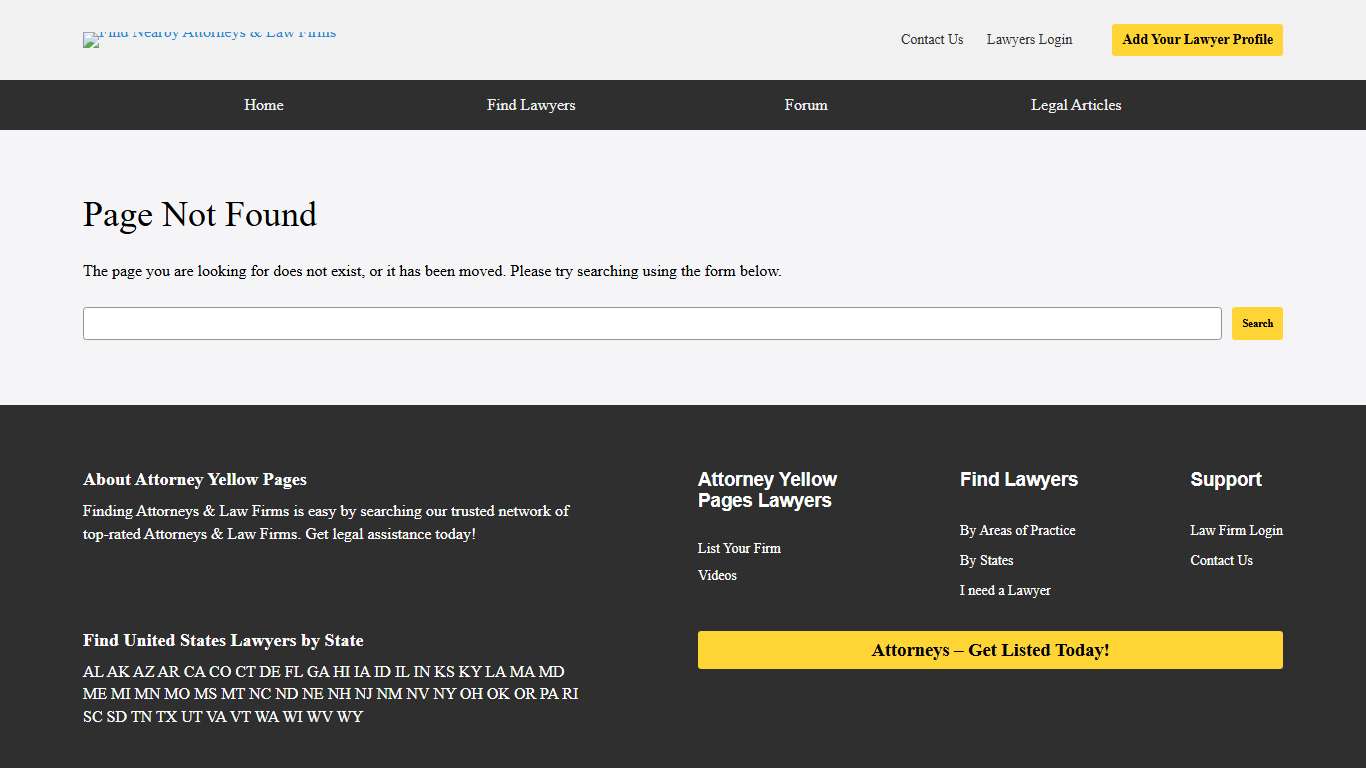Open the Home page from navigation
1366x768 pixels.
click(263, 105)
